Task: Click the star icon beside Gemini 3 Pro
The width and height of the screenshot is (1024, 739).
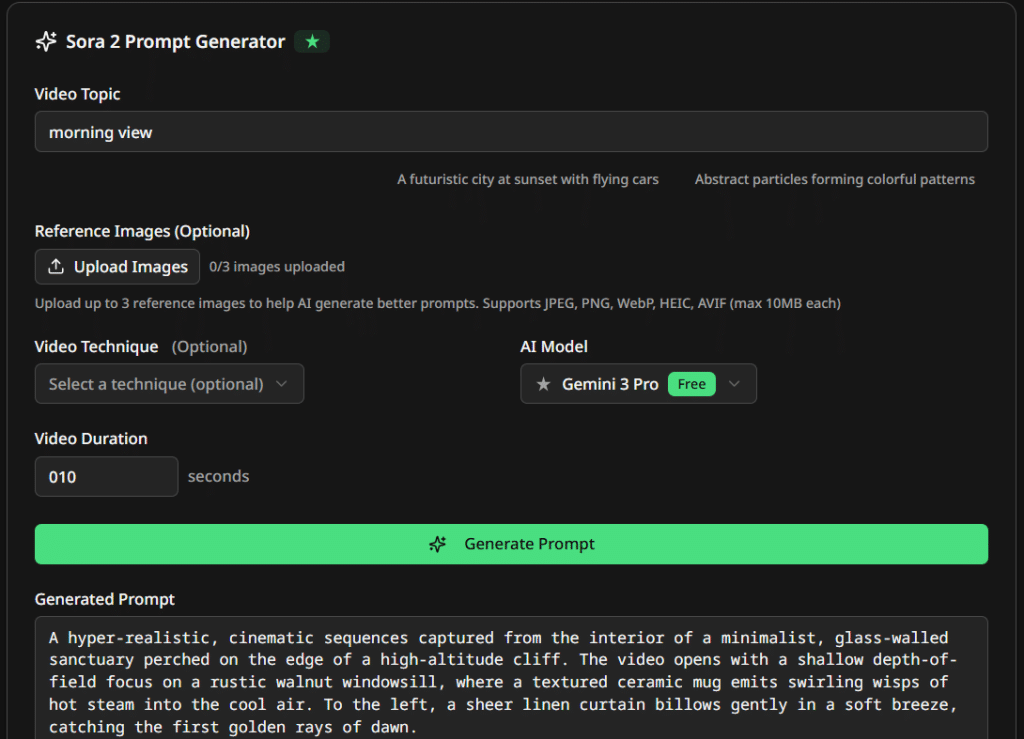Action: [x=544, y=384]
